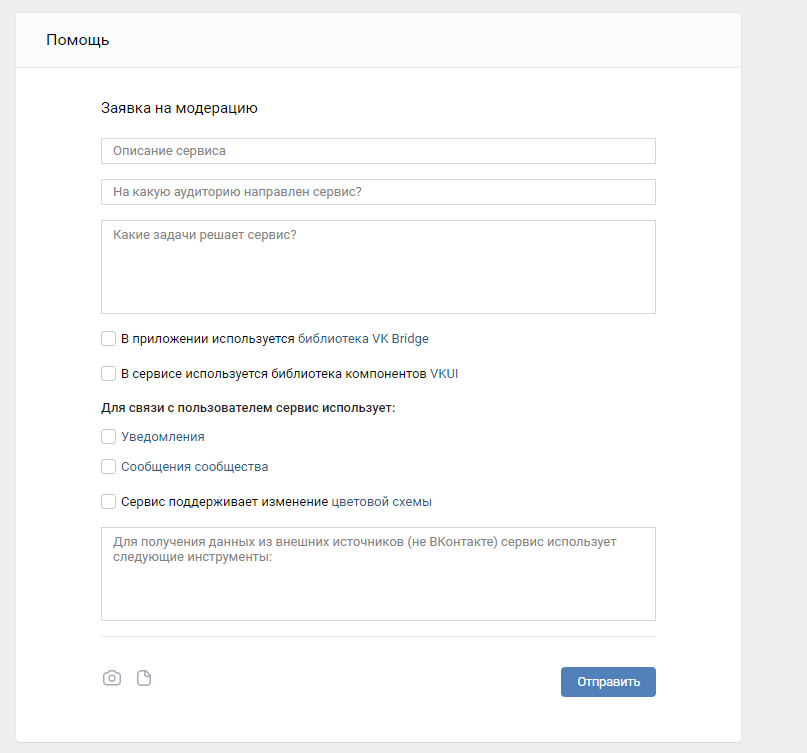
Task: Click the Какие задачи решает сервис textarea
Action: pos(378,267)
